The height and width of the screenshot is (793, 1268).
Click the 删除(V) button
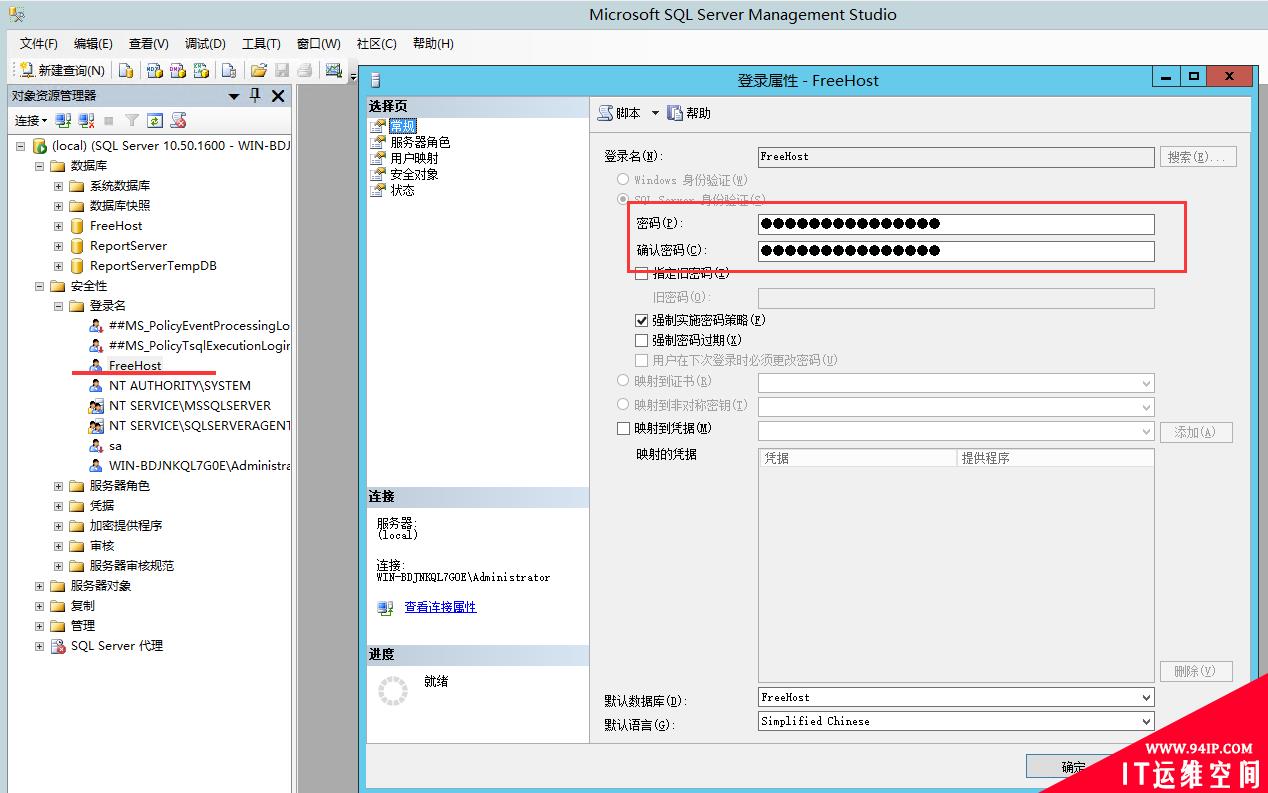(x=1196, y=671)
